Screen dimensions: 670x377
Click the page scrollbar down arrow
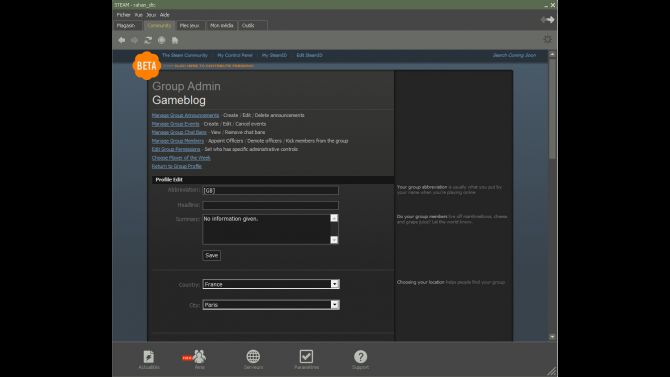[x=552, y=337]
